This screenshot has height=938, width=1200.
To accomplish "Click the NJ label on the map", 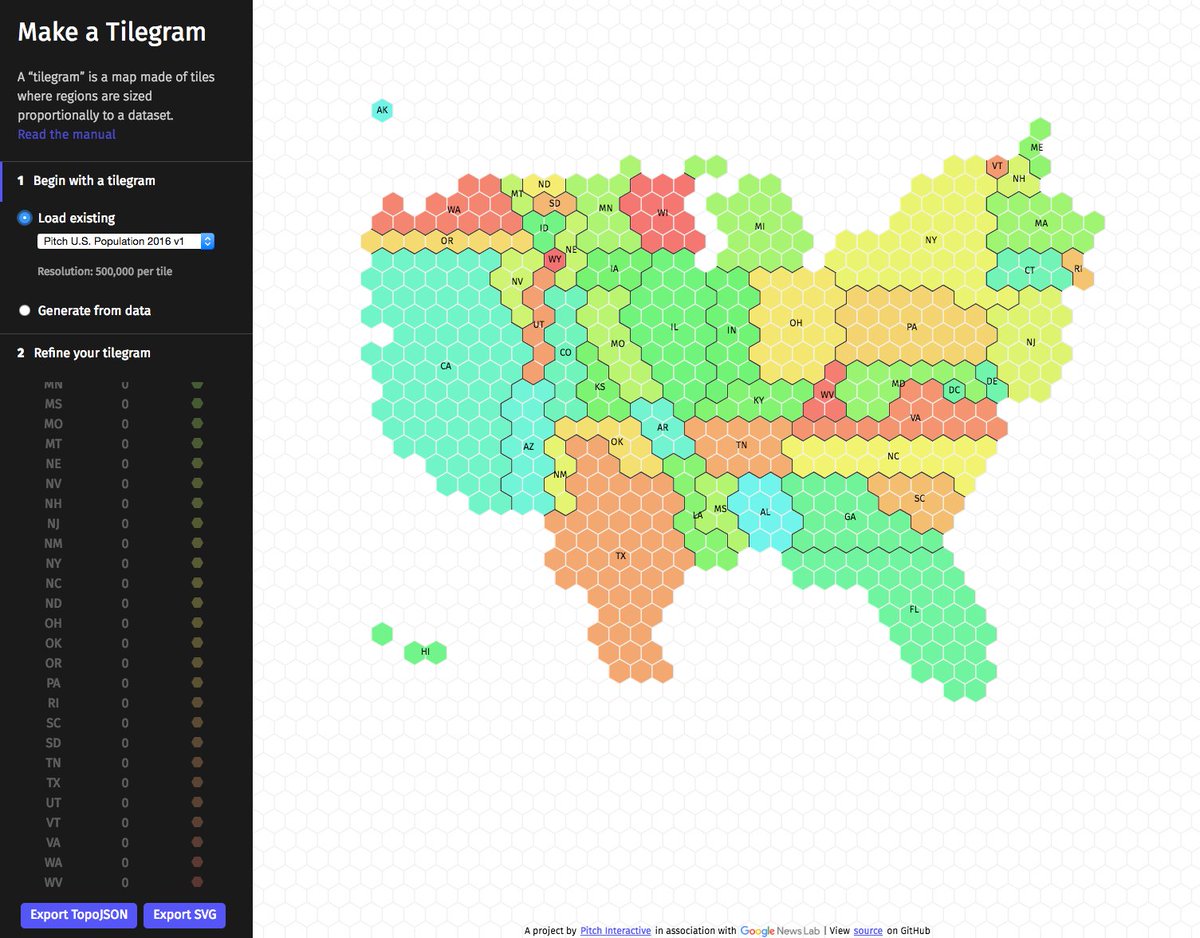I will [x=1031, y=342].
